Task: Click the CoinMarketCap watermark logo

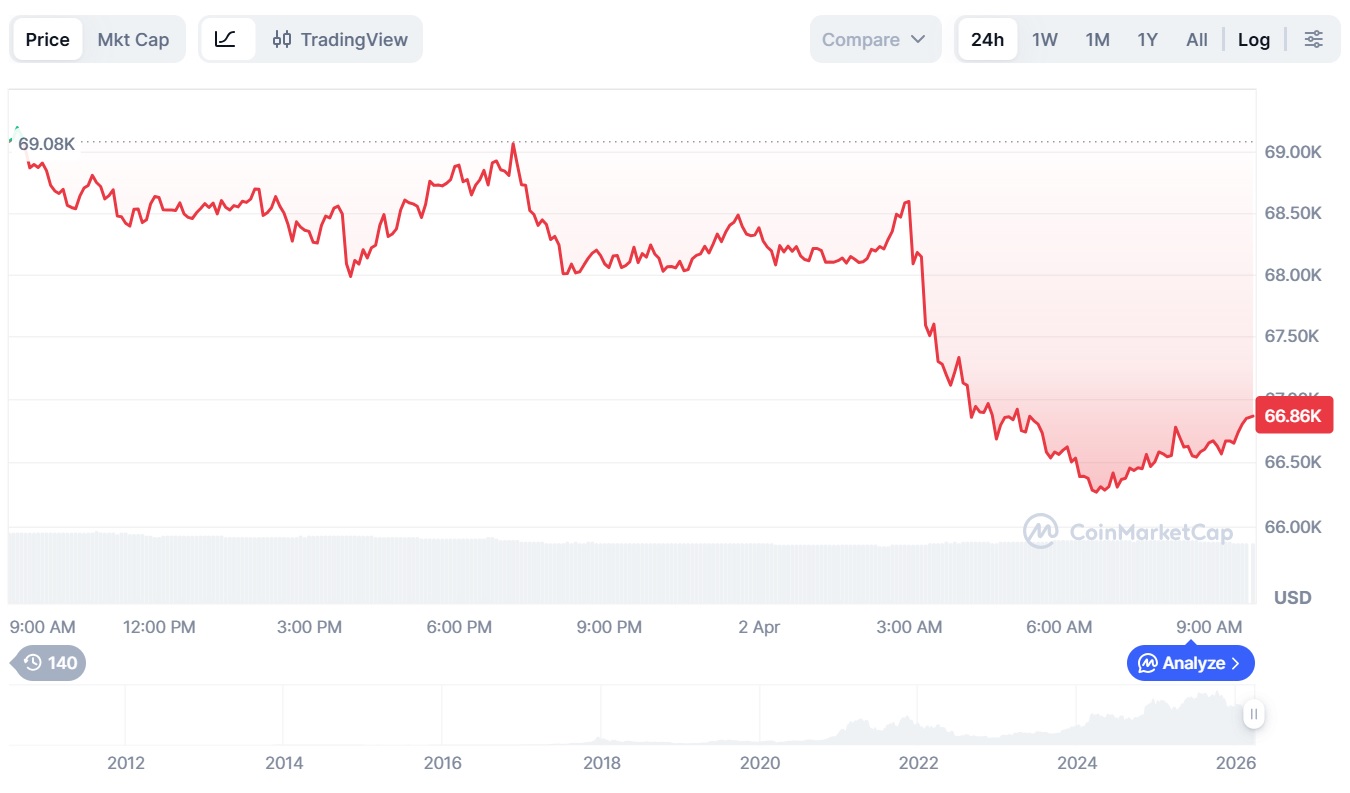Action: pyautogui.click(x=1040, y=531)
